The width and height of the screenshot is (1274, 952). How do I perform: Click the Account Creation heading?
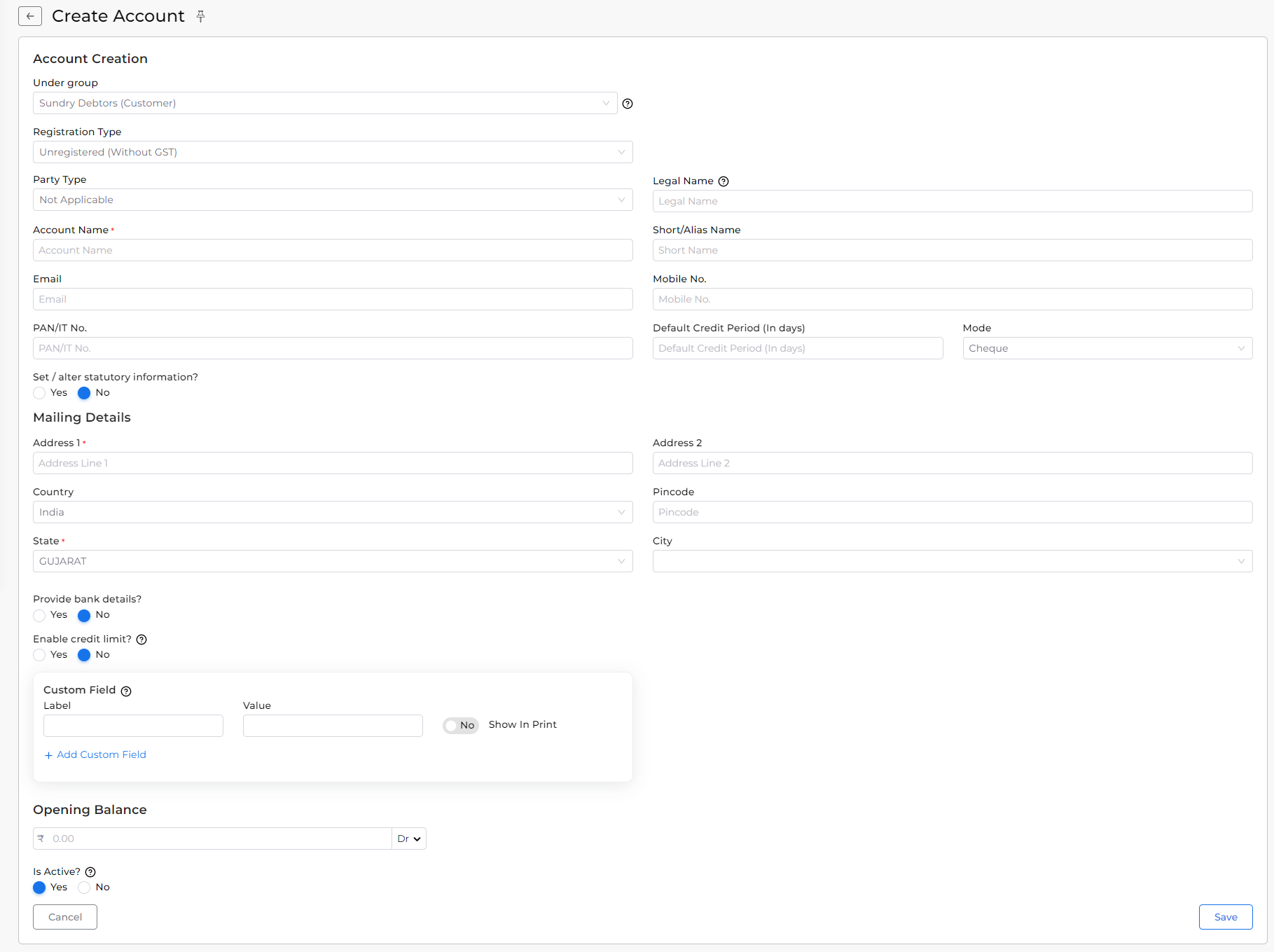click(90, 59)
